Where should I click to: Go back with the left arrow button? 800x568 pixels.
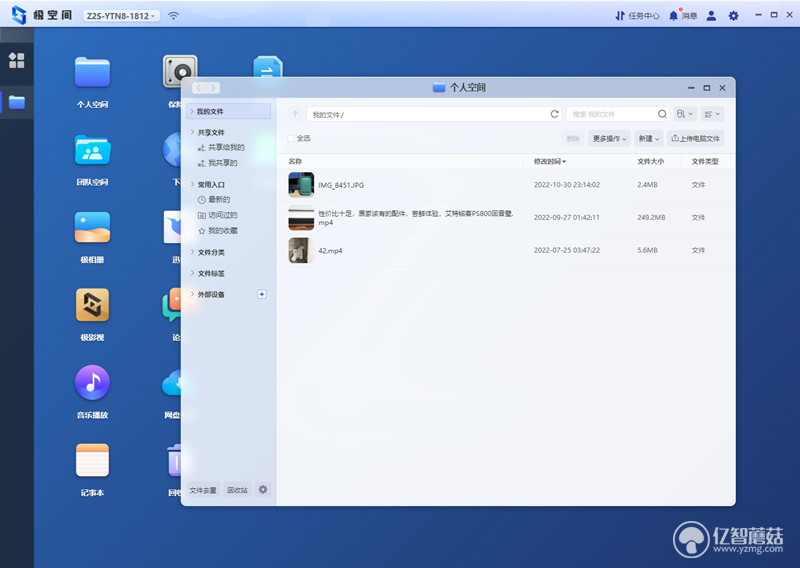[199, 88]
